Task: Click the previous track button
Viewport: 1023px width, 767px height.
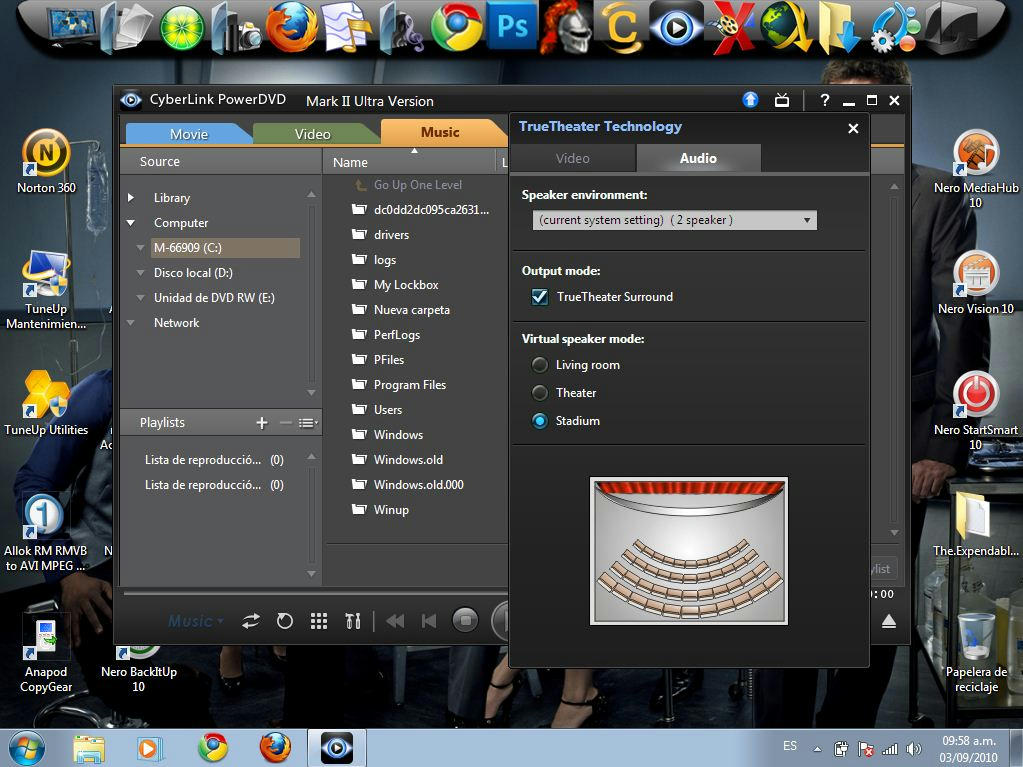Action: (x=429, y=621)
